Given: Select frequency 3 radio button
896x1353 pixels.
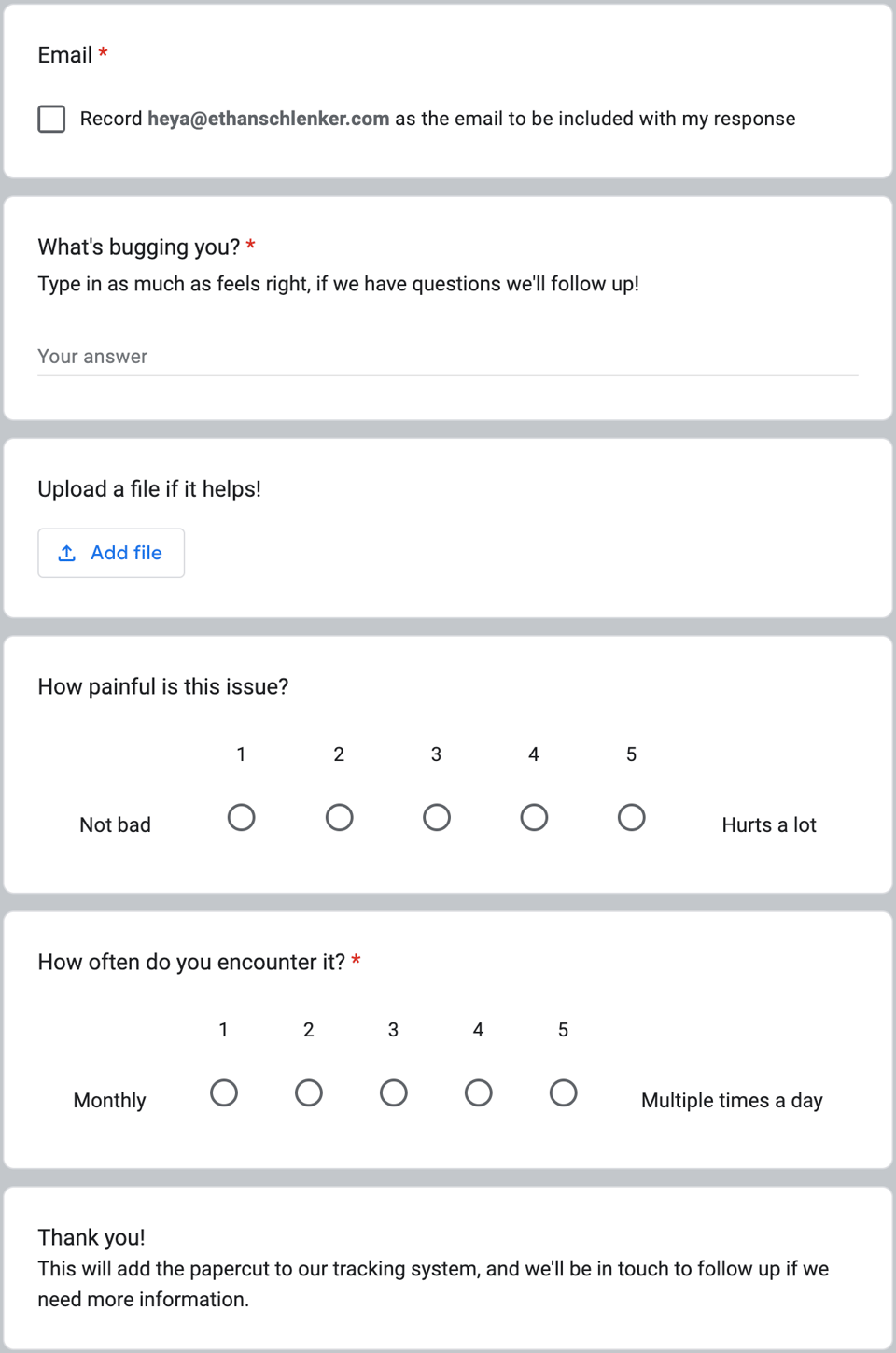Looking at the screenshot, I should (x=393, y=1093).
